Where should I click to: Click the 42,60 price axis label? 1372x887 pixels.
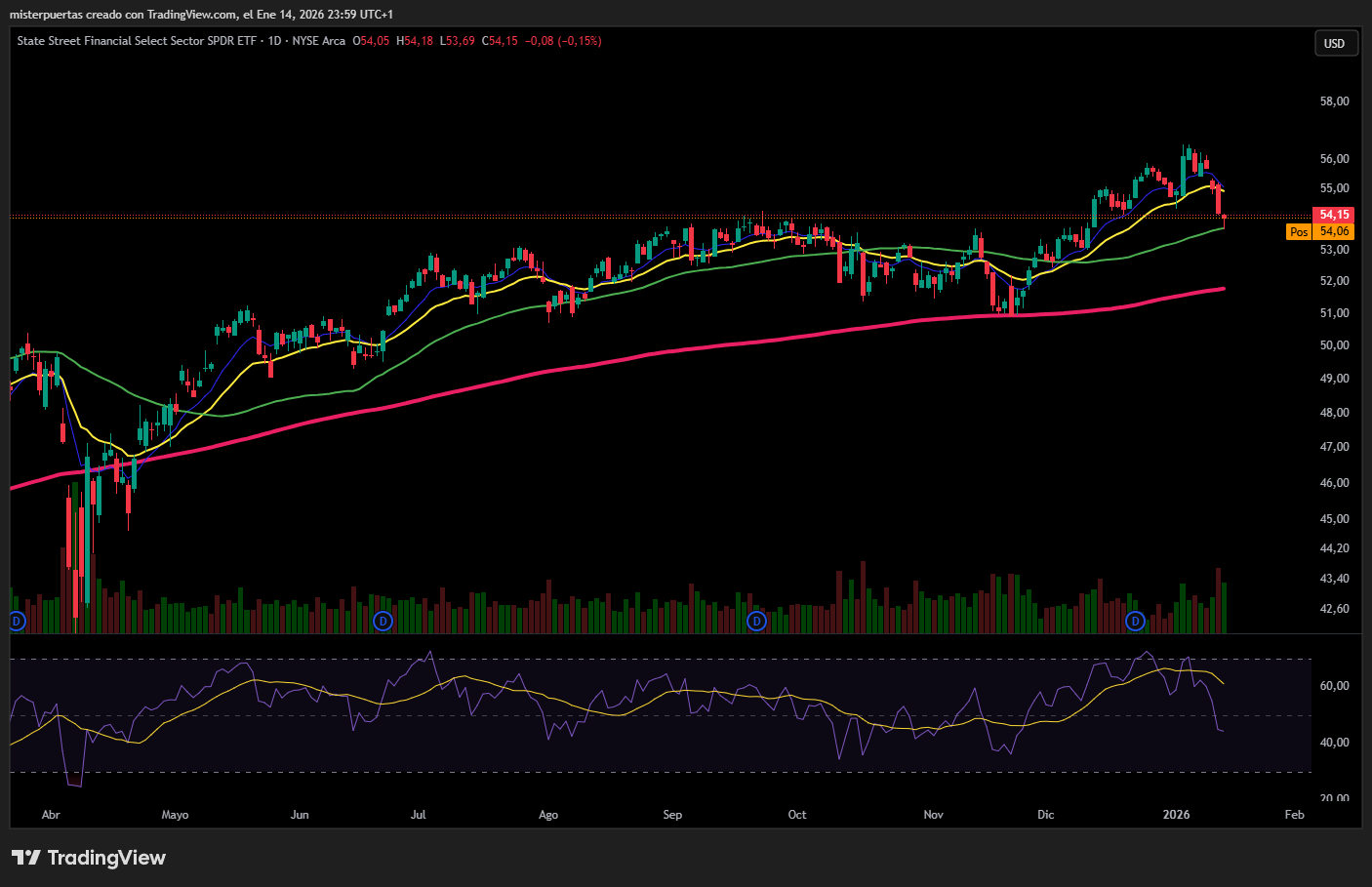tap(1334, 609)
